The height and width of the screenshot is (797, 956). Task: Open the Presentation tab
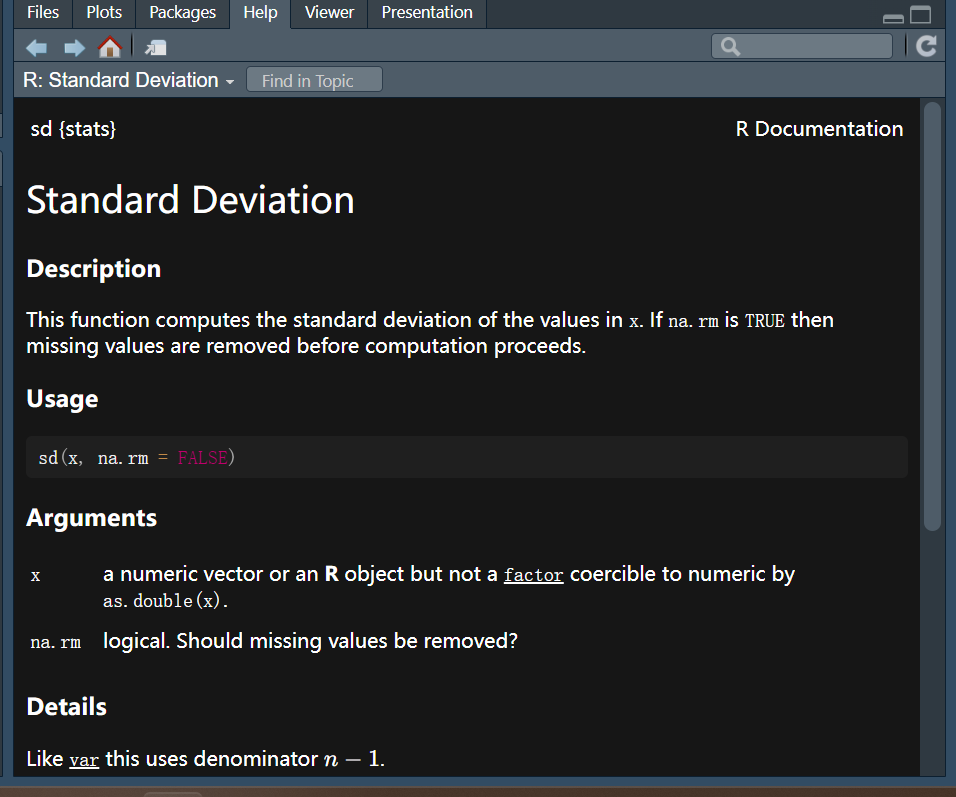click(427, 13)
